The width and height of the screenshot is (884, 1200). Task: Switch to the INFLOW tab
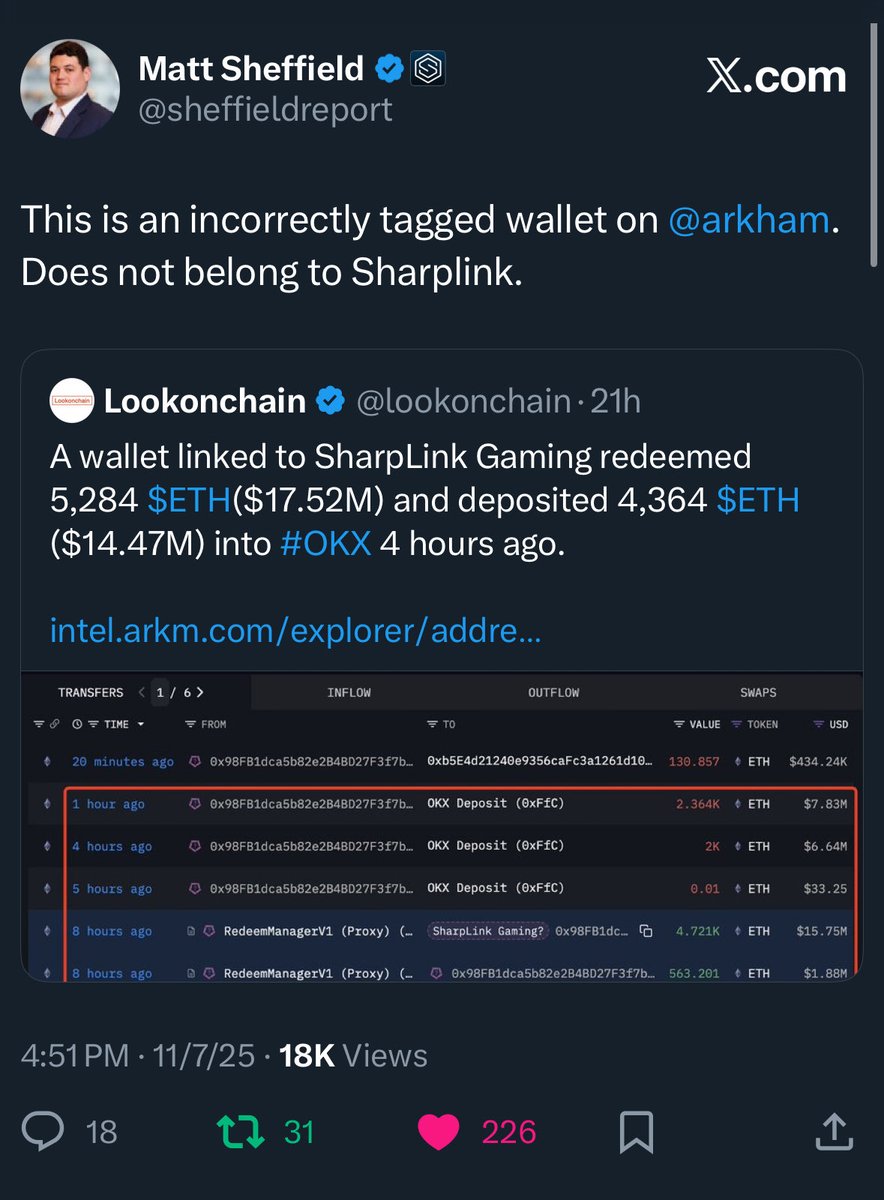pyautogui.click(x=348, y=692)
